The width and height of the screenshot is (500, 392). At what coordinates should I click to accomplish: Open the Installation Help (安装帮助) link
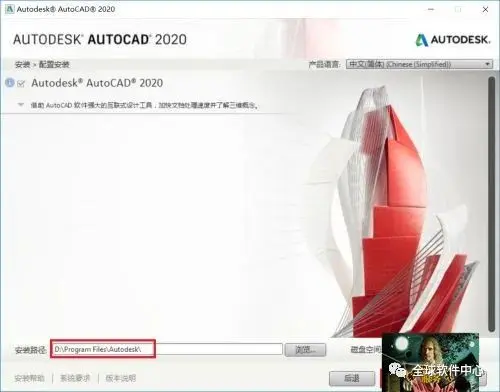coord(29,378)
